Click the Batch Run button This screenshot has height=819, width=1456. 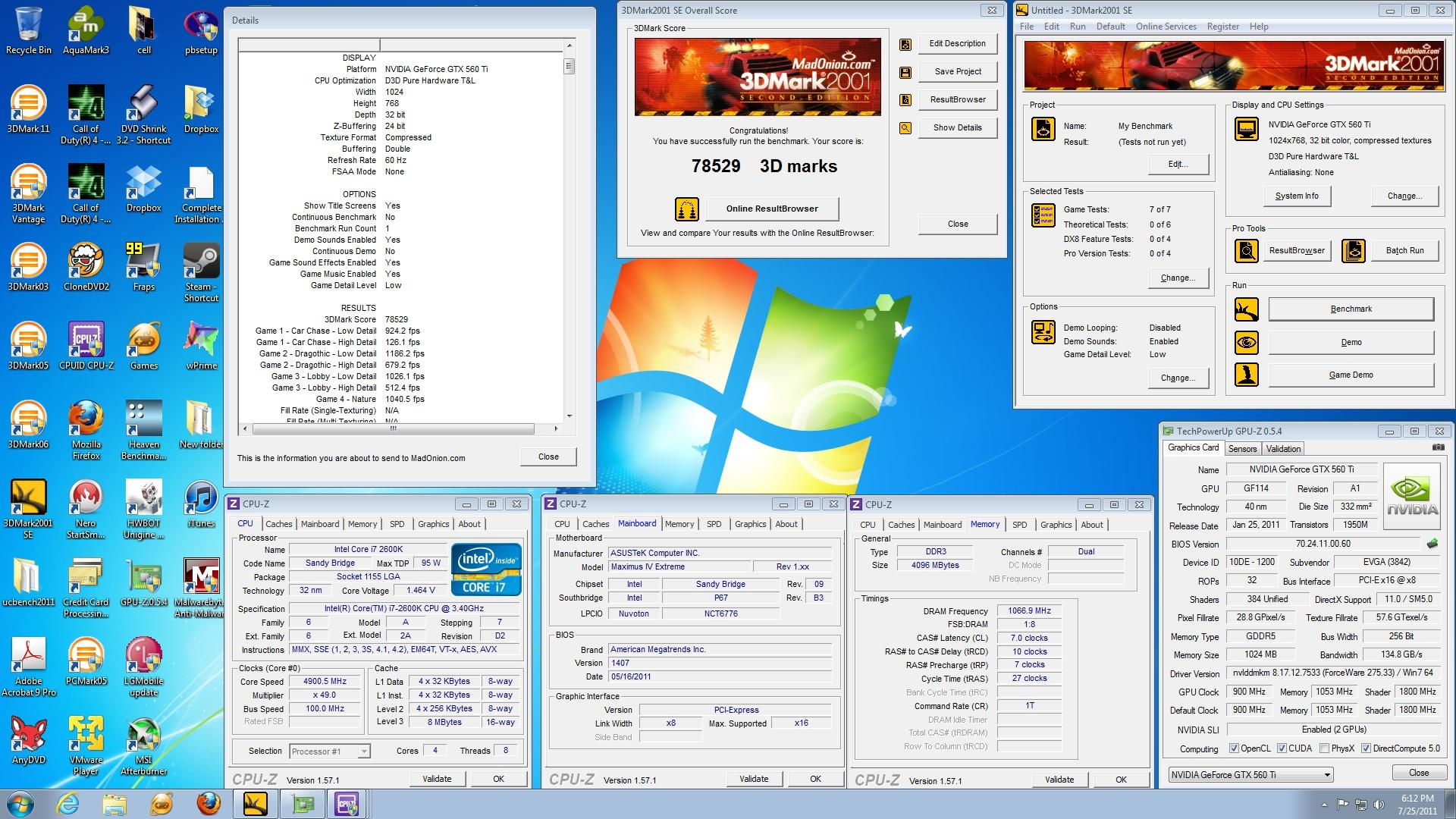point(1404,250)
